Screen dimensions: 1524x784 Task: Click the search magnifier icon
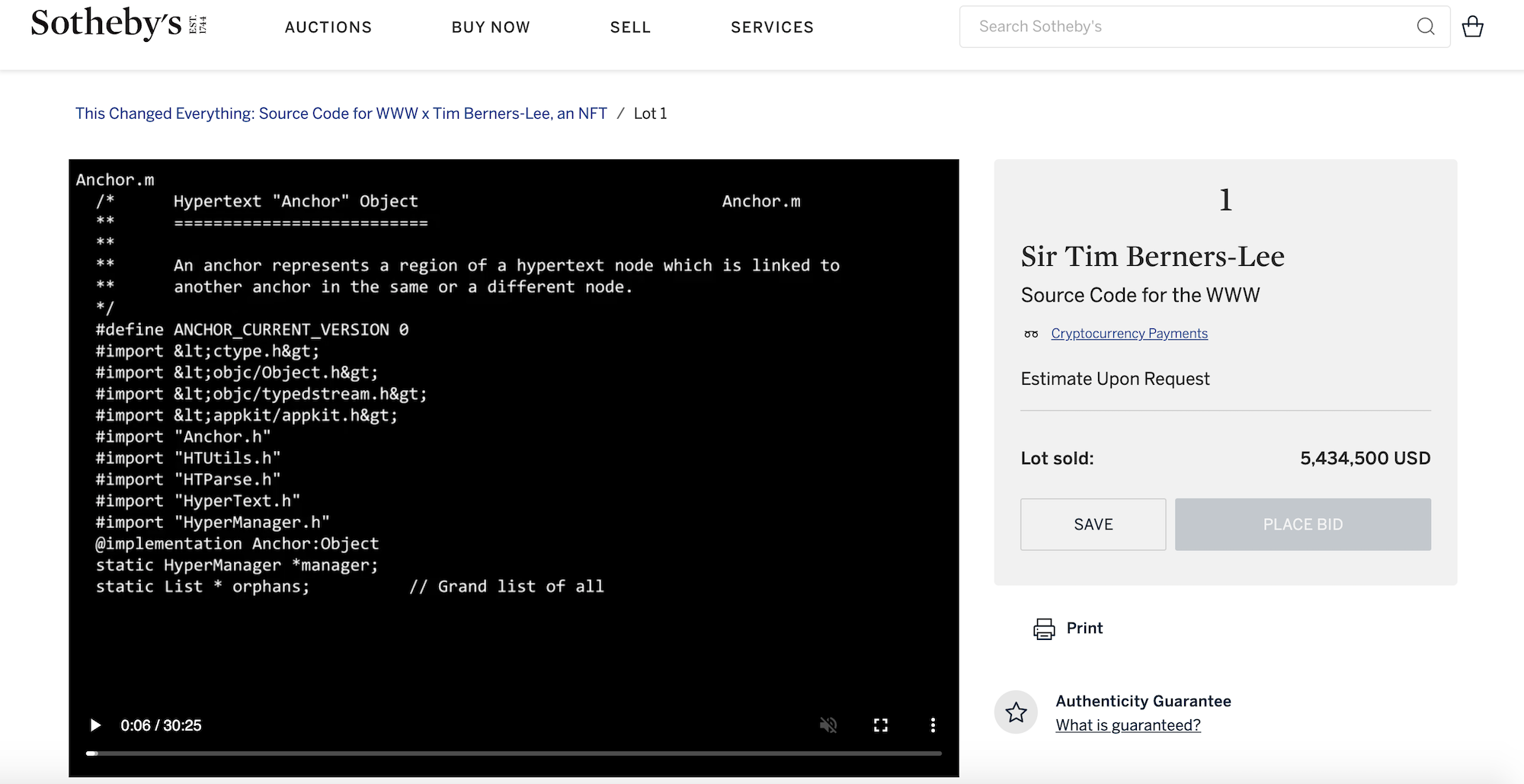1426,27
